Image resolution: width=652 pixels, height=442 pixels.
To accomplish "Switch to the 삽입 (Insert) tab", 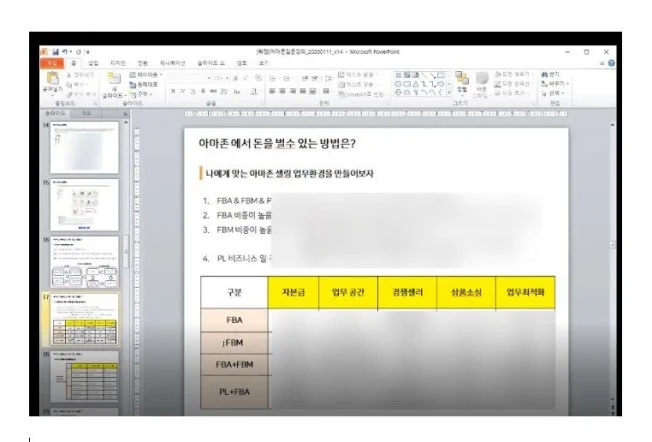I will pos(93,63).
